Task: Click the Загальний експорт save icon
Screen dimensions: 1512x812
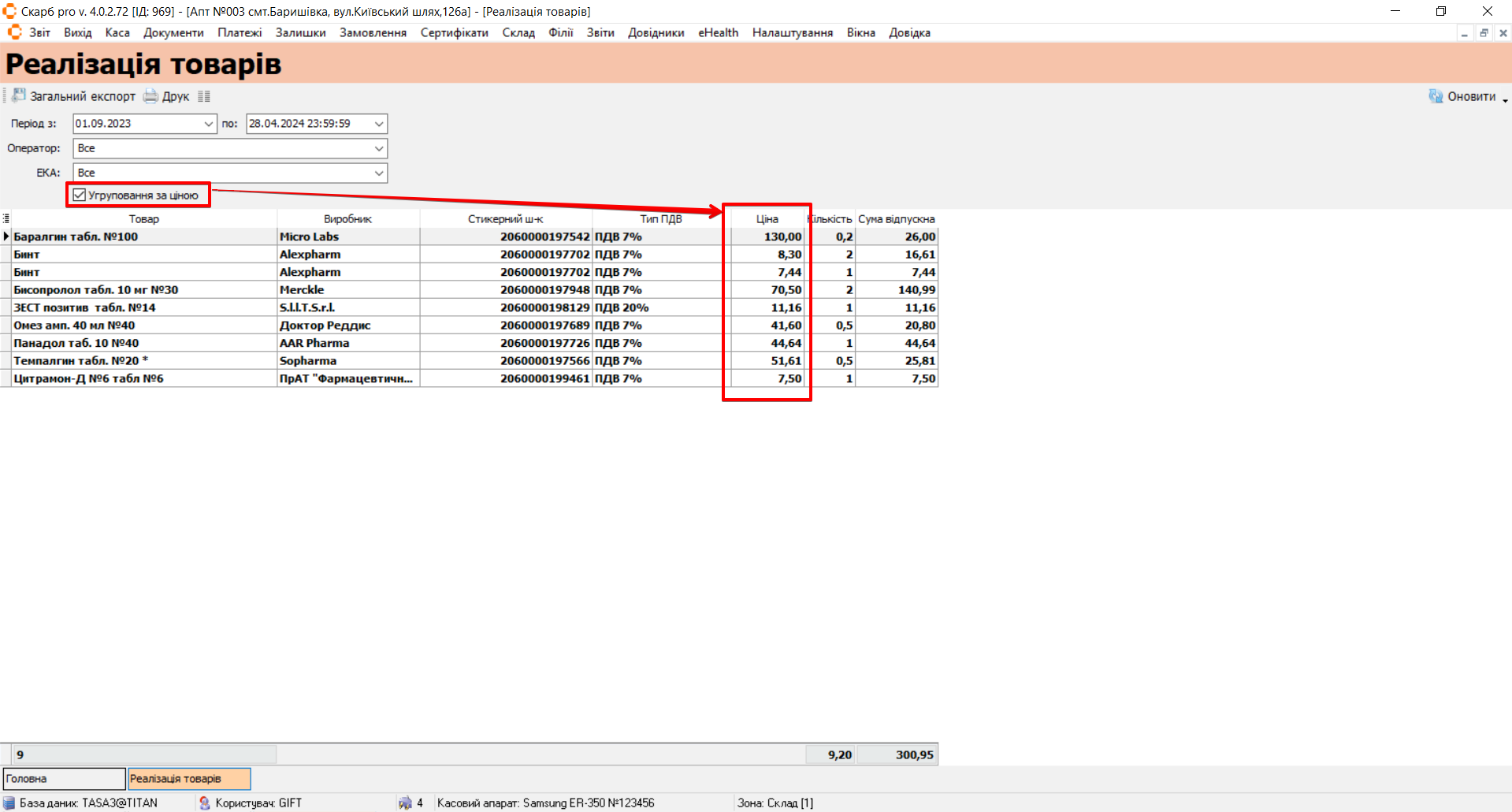Action: coord(19,95)
